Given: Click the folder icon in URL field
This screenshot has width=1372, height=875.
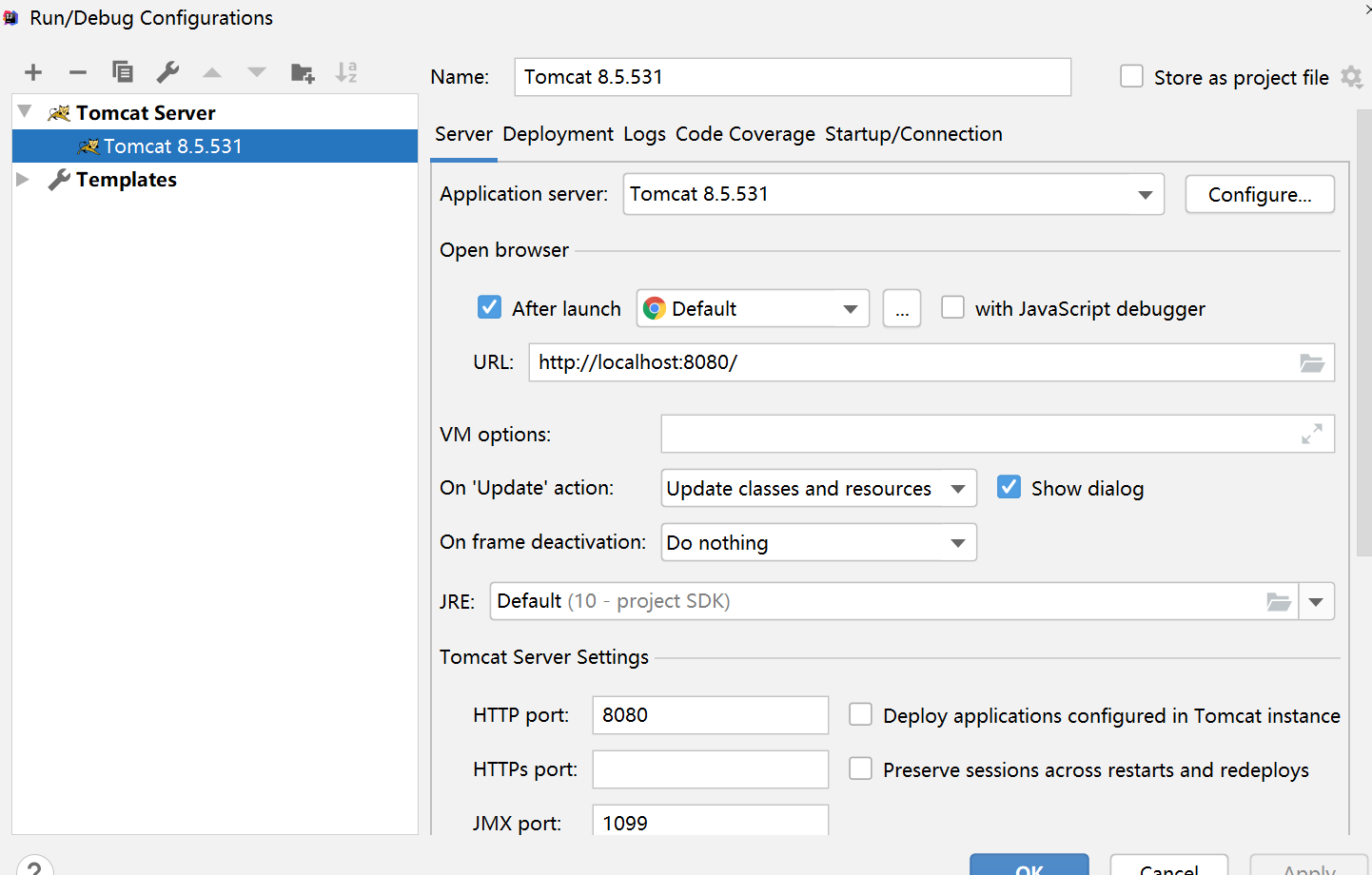Looking at the screenshot, I should pos(1312,363).
